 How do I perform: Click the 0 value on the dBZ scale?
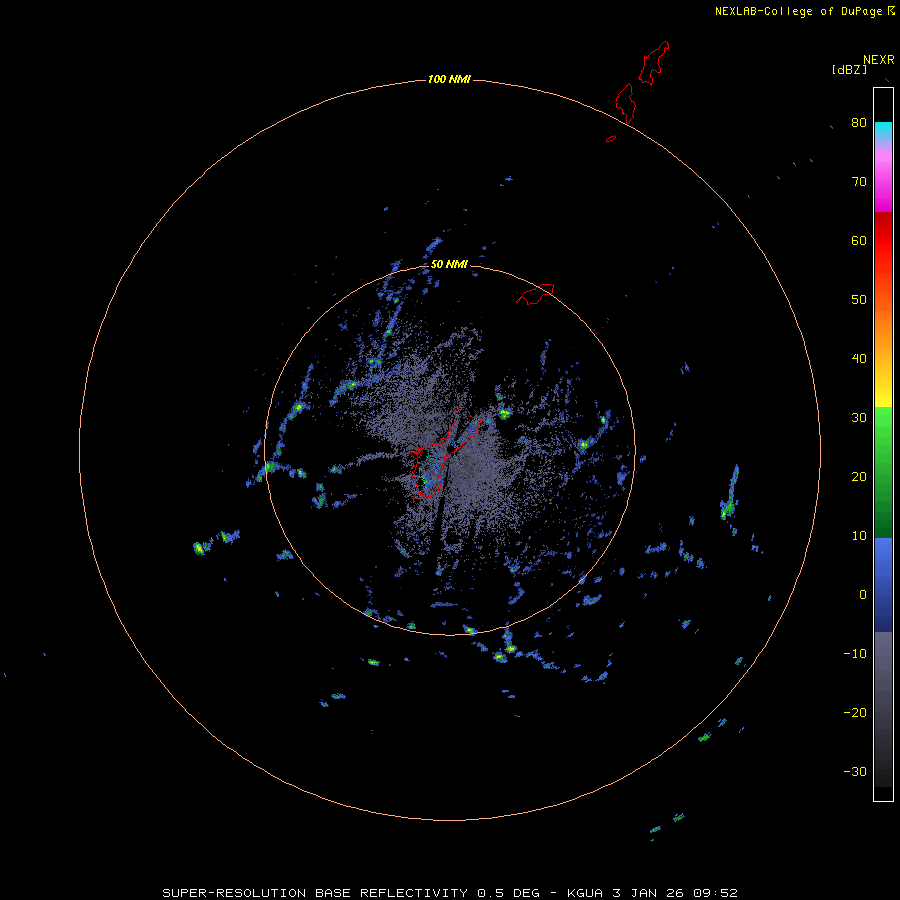(863, 595)
